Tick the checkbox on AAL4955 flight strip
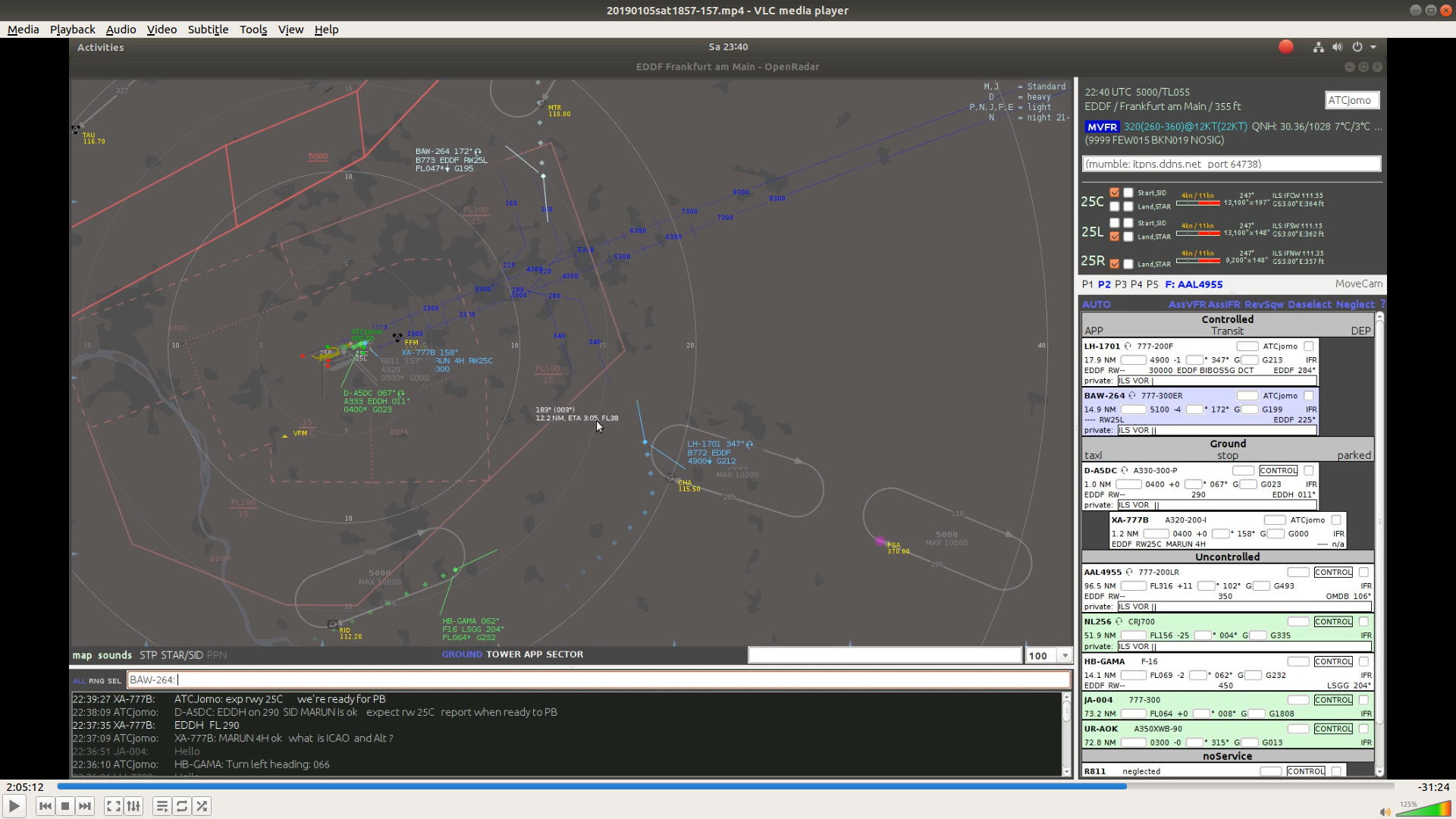 click(1363, 573)
